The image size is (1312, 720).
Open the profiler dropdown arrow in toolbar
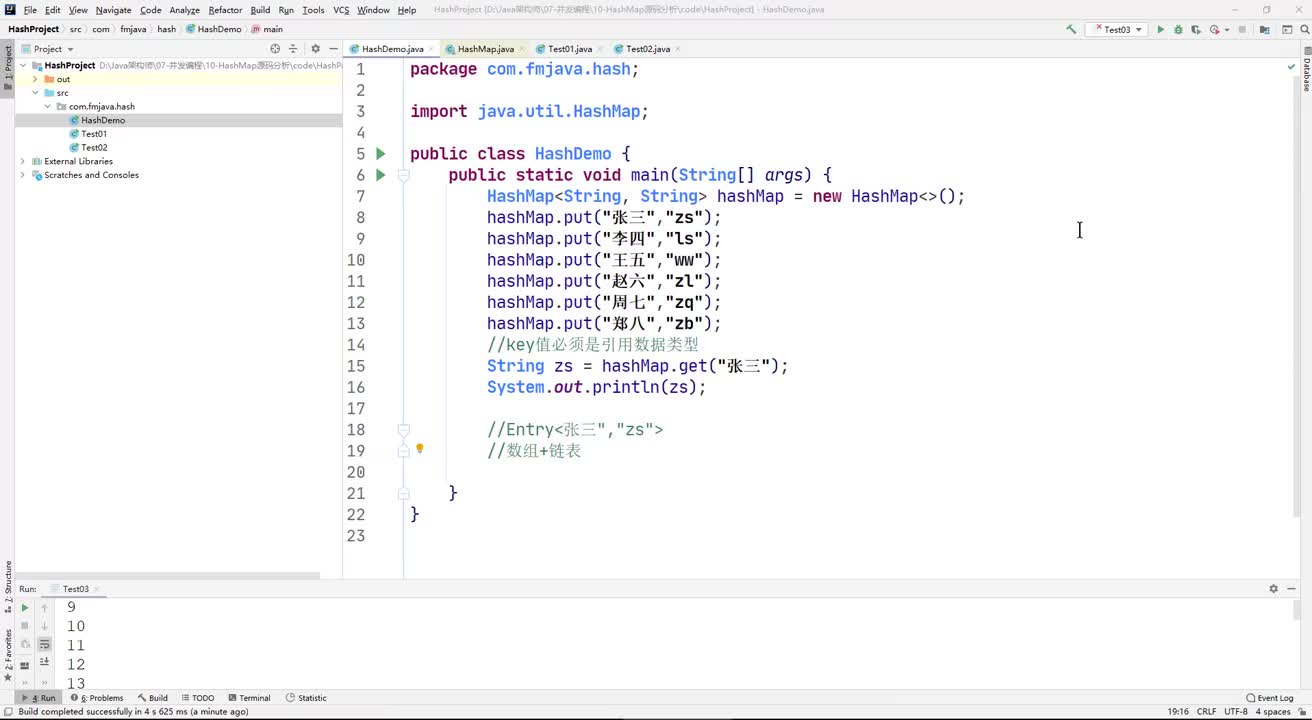[x=1226, y=30]
